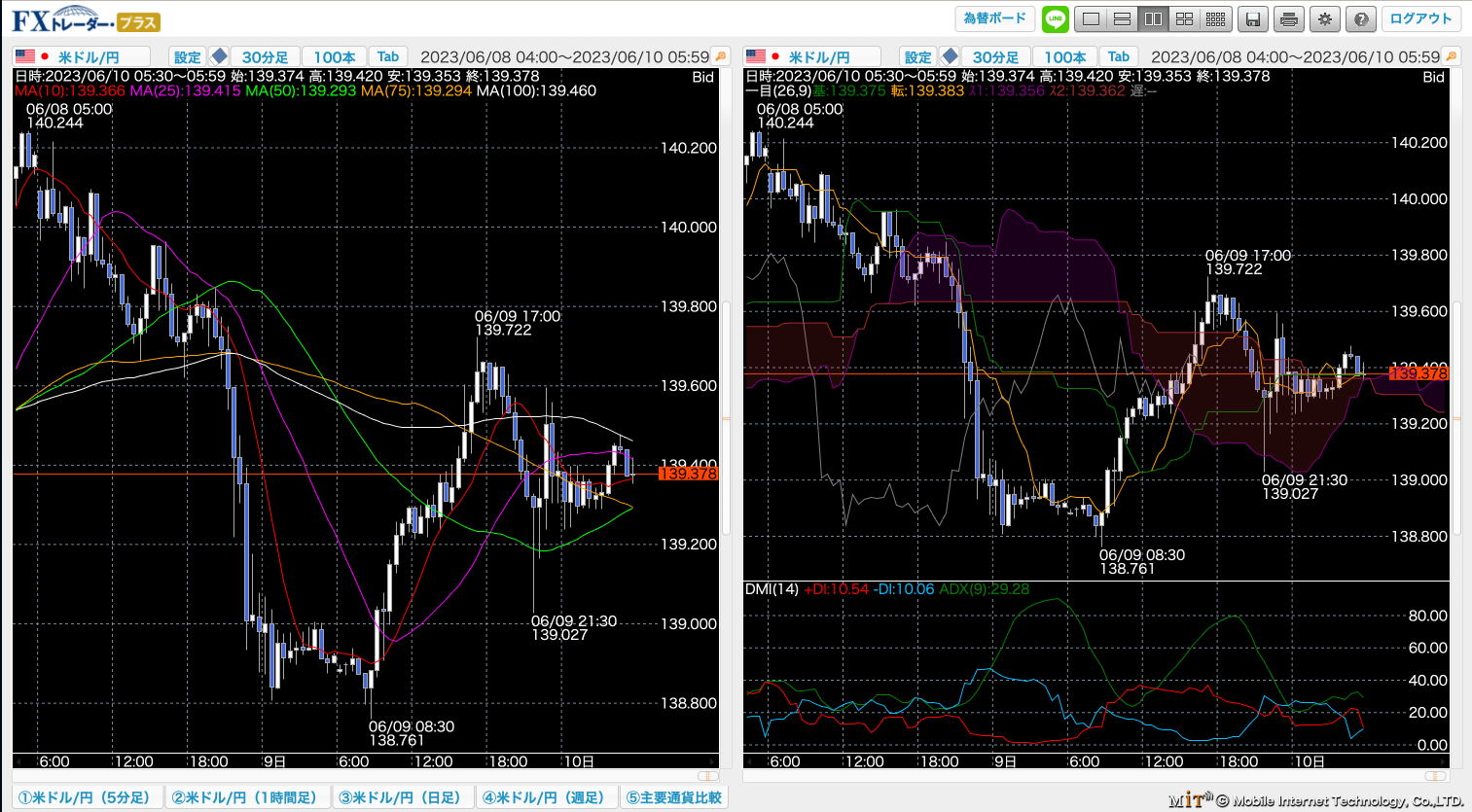Open settings via the gear icon
This screenshot has width=1472, height=812.
tap(1325, 19)
